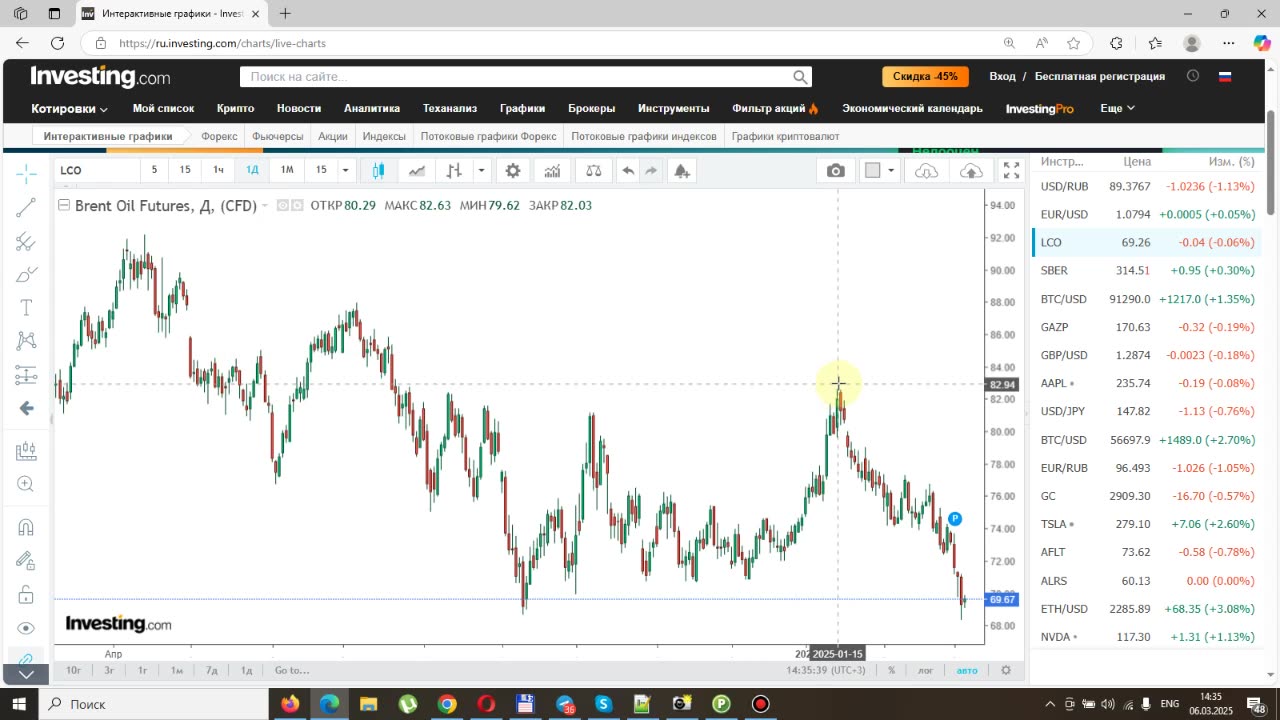
Task: Take a chart snapshot with camera
Action: [x=836, y=170]
